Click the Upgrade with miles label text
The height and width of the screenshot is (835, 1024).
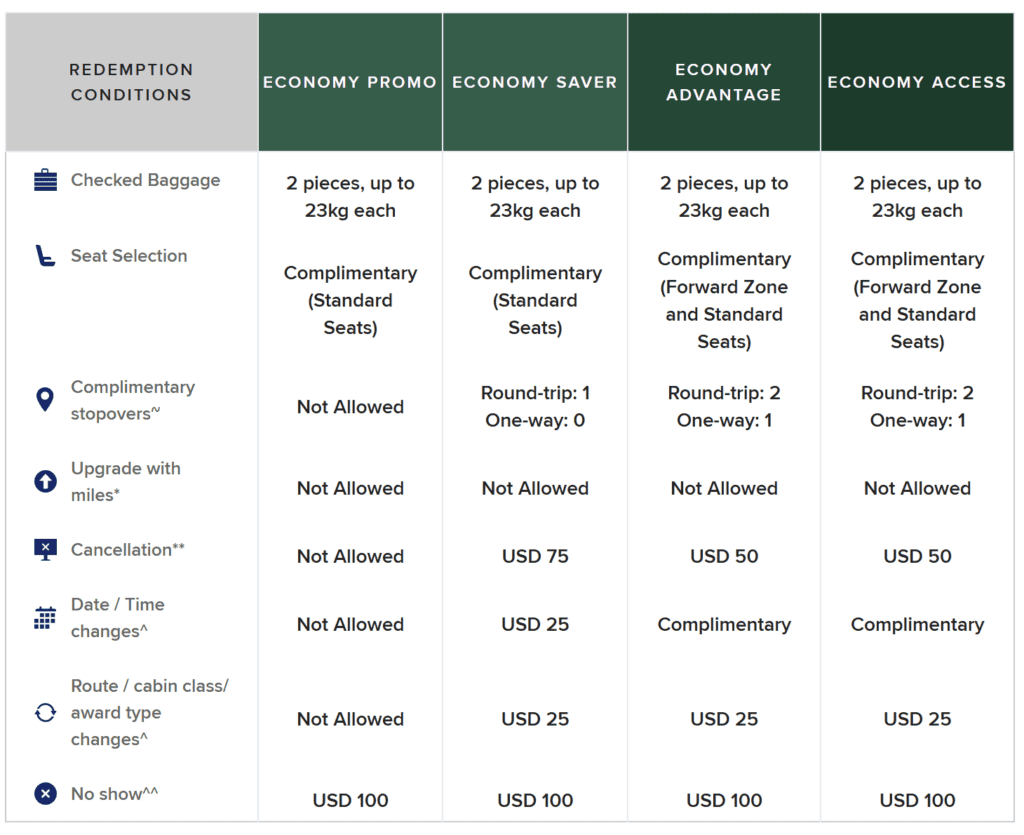(x=125, y=481)
